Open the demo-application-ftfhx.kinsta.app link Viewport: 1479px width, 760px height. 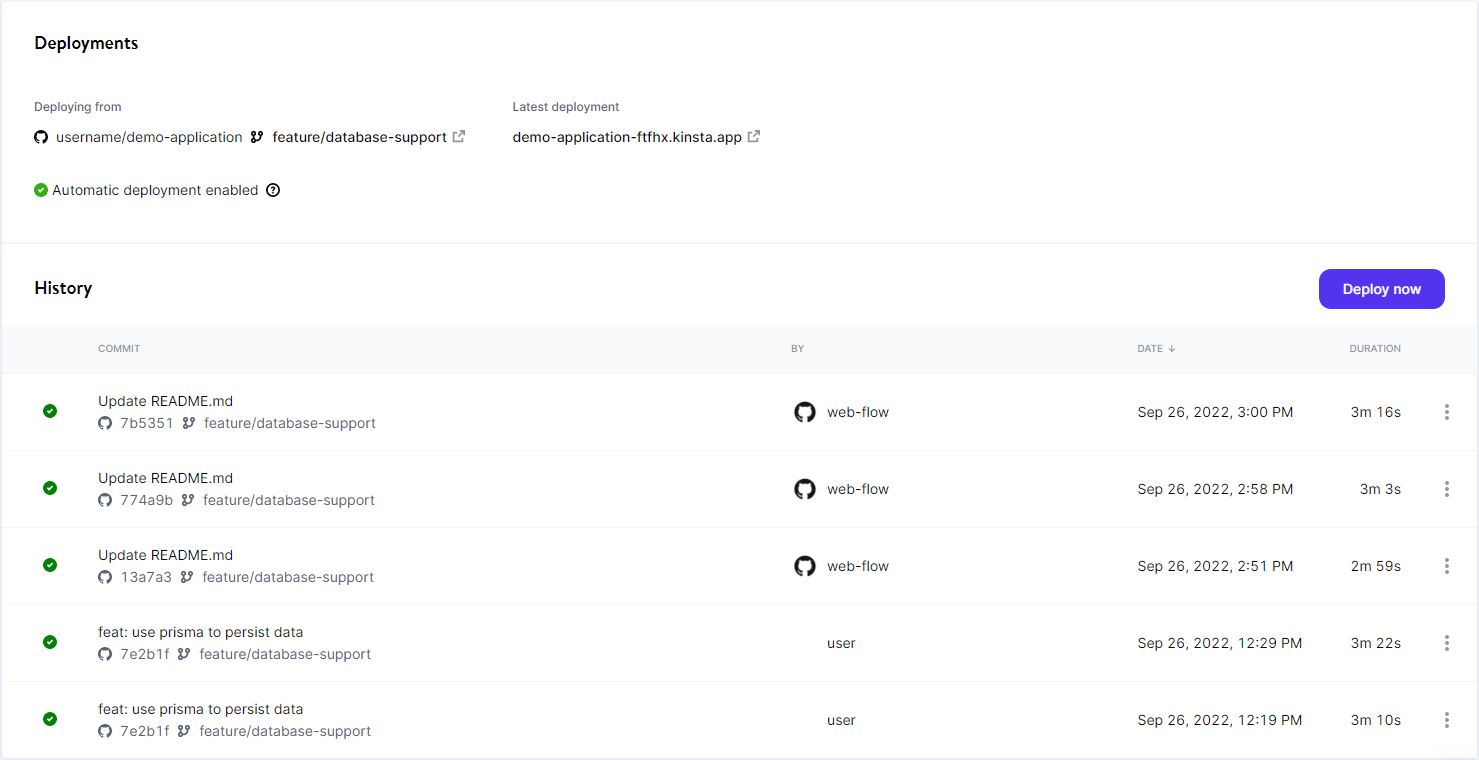627,137
